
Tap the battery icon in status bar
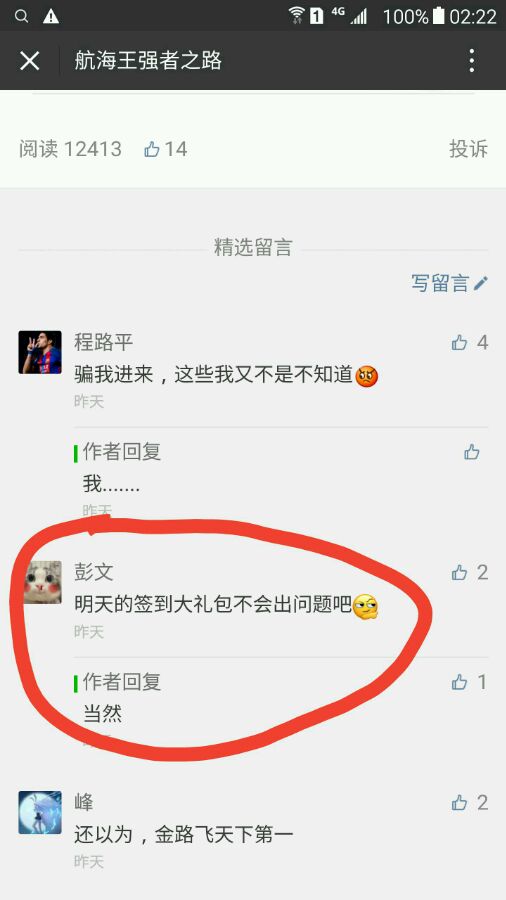pyautogui.click(x=438, y=15)
